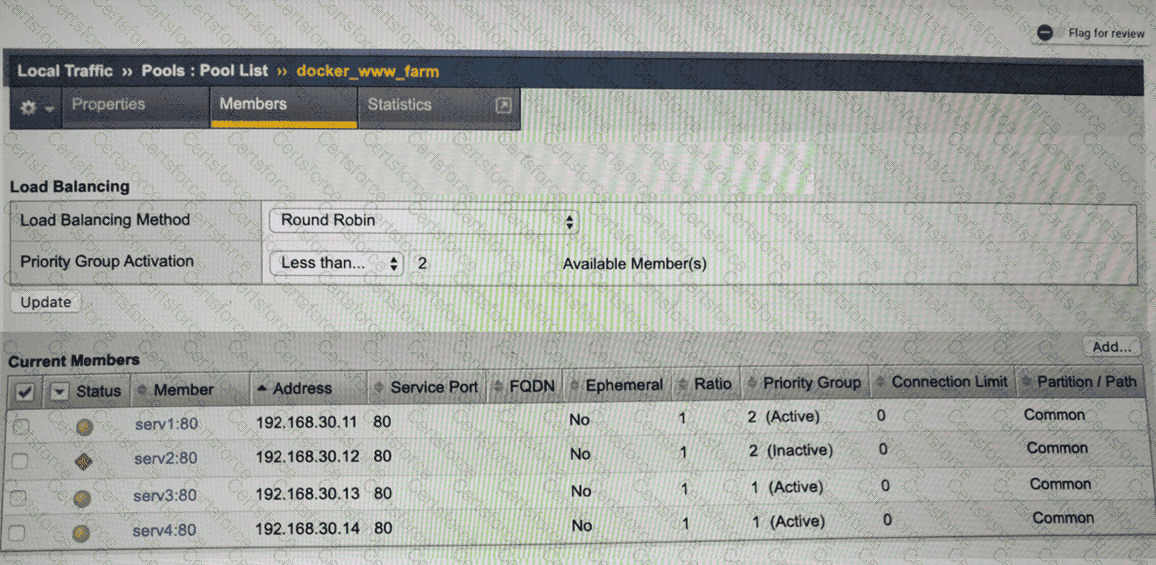Click the Add... member button
Image resolution: width=1156 pixels, height=565 pixels.
pos(1110,347)
